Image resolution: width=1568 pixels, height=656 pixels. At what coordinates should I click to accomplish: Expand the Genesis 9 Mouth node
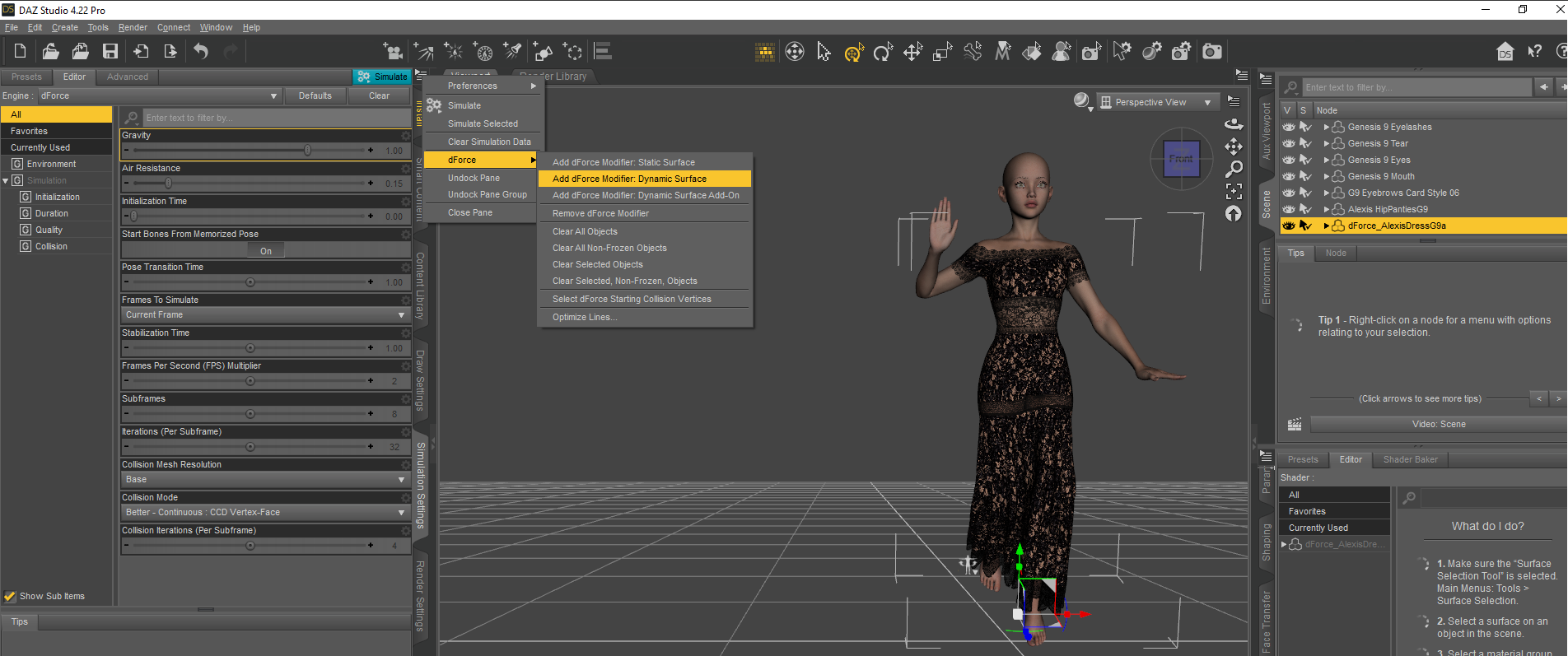tap(1326, 176)
